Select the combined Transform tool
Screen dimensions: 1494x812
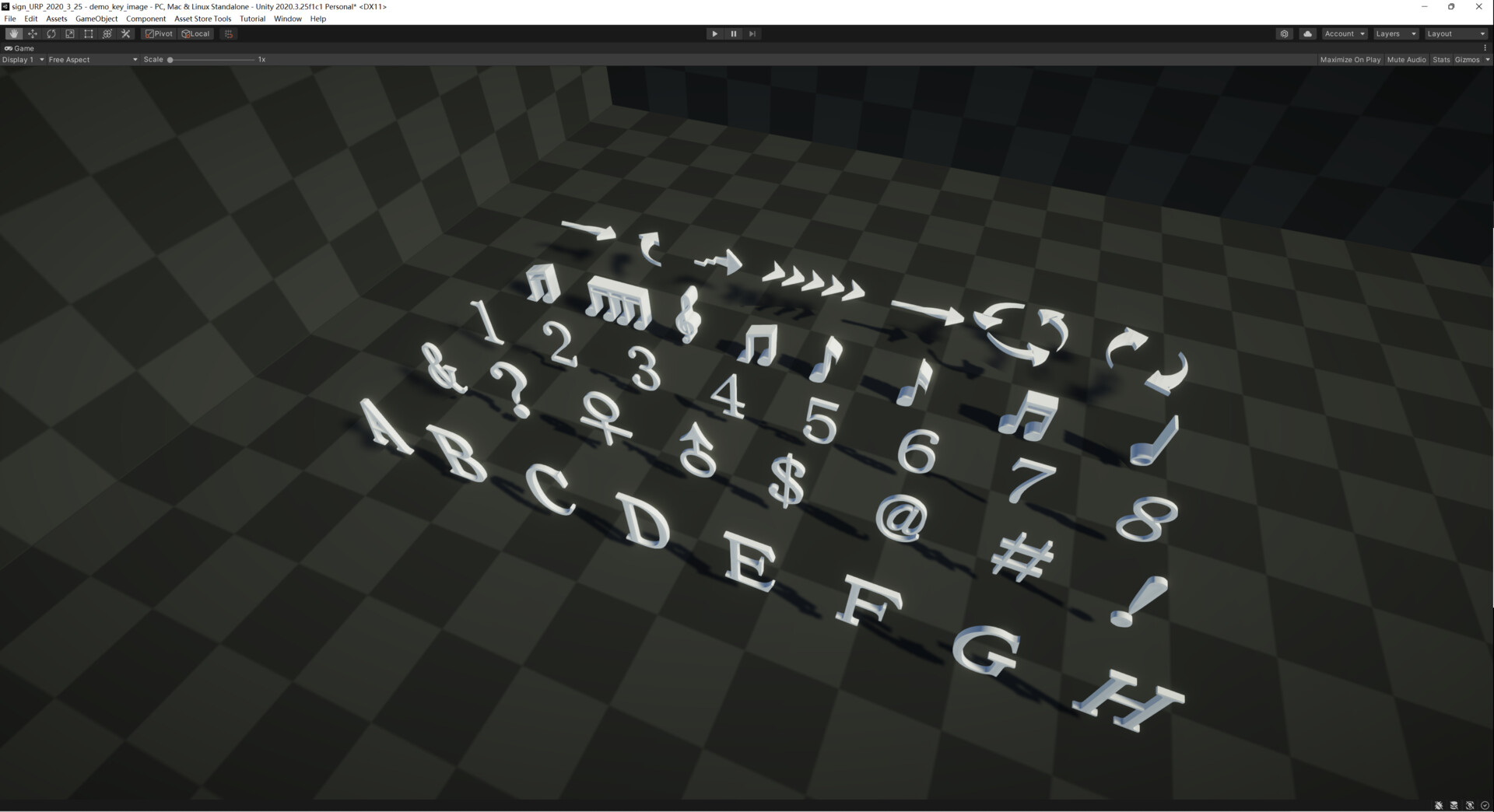pyautogui.click(x=107, y=33)
